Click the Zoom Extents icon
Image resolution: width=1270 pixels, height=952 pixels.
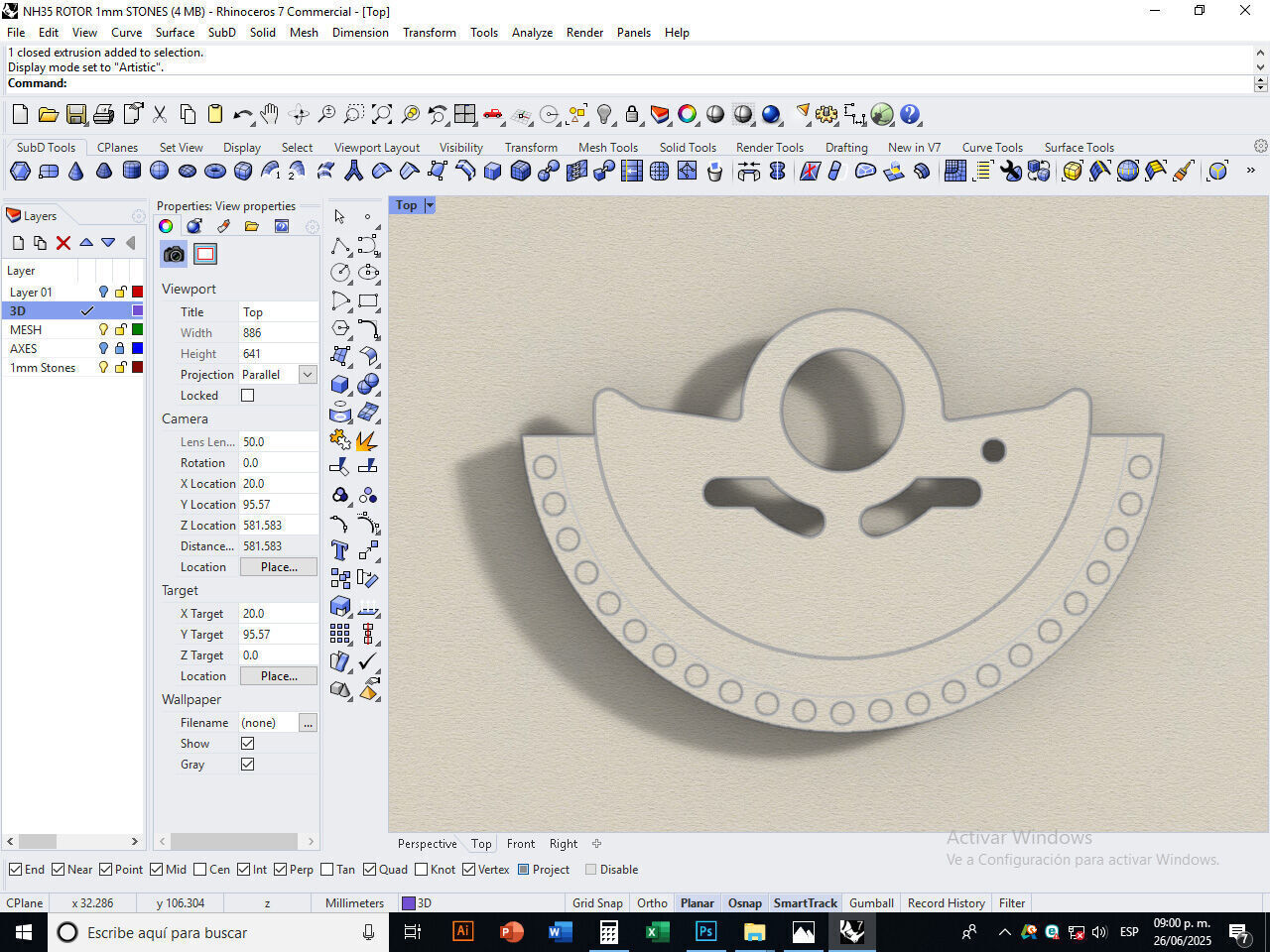[382, 115]
